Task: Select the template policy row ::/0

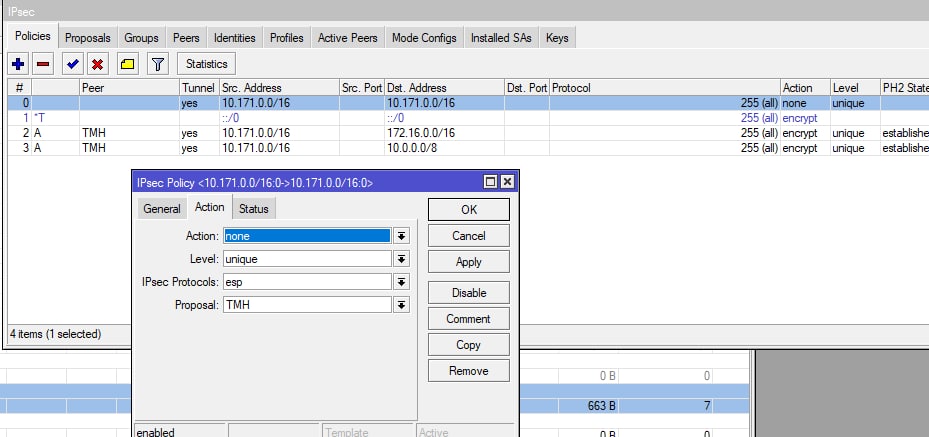Action: pos(468,118)
